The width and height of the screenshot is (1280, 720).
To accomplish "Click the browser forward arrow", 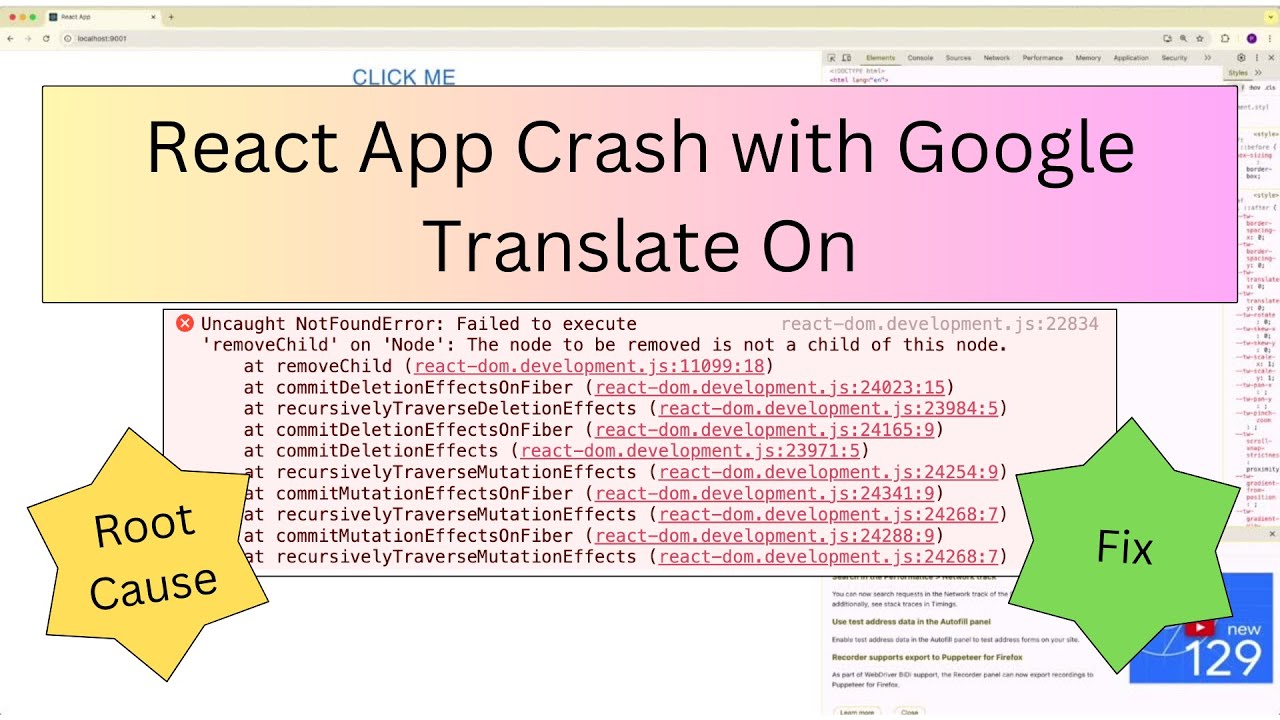I will (28, 38).
